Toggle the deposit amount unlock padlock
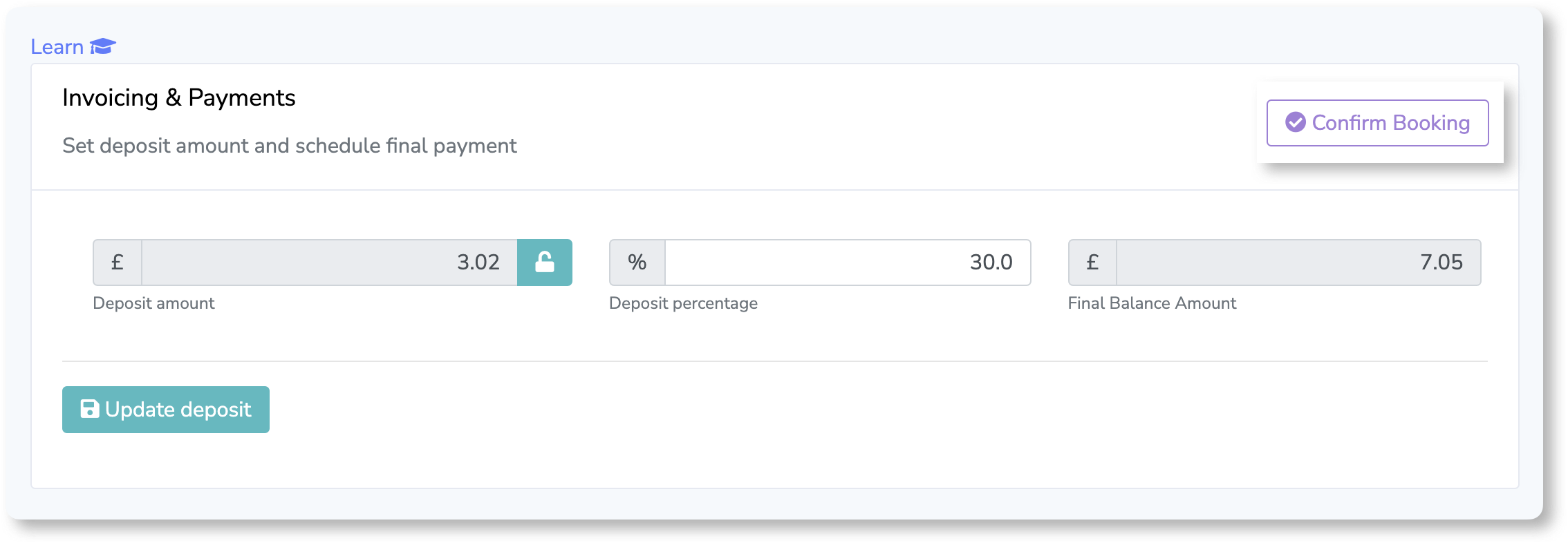Screen dimensions: 1568x543 [x=545, y=263]
